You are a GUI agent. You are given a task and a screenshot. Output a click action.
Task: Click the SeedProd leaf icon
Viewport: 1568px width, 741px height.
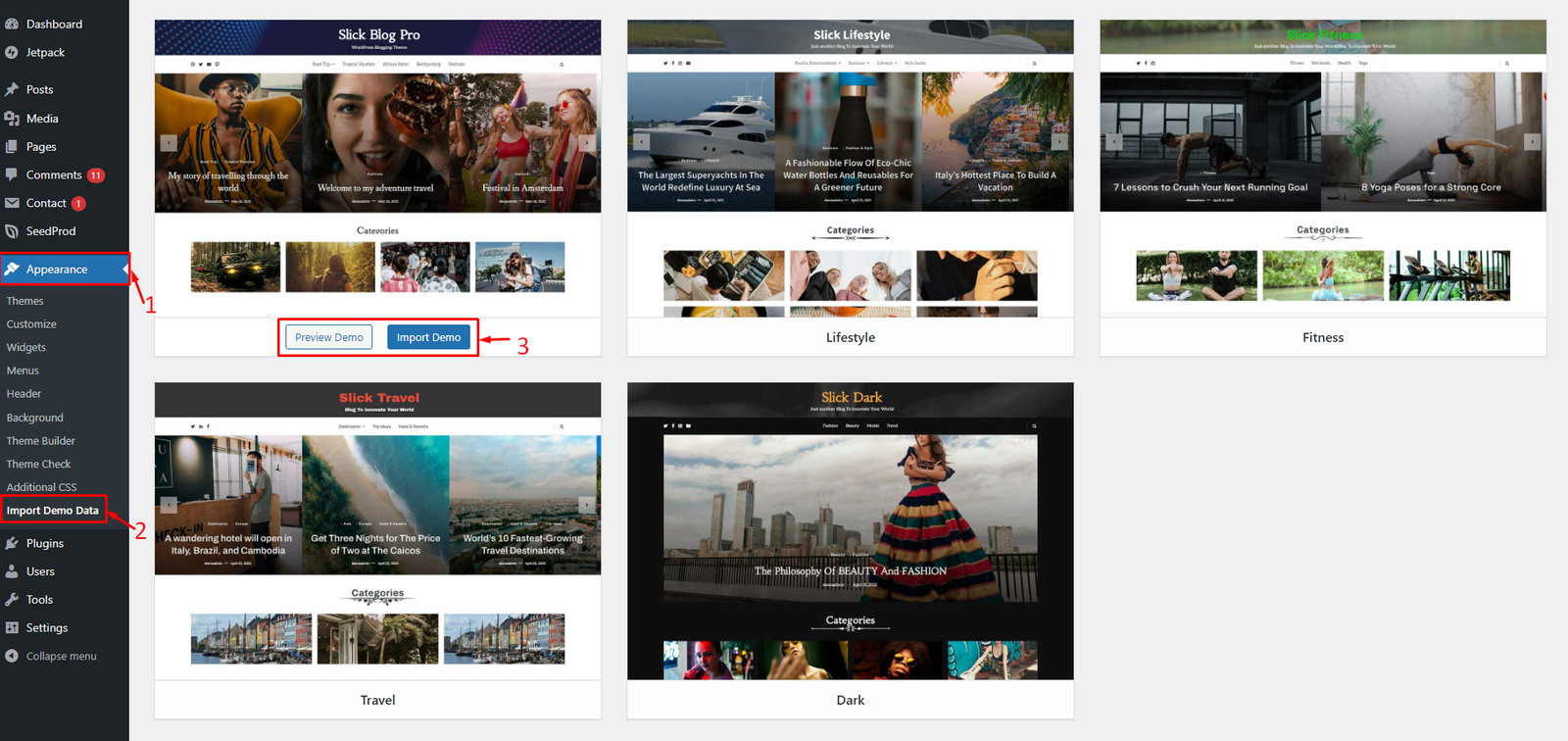(12, 231)
